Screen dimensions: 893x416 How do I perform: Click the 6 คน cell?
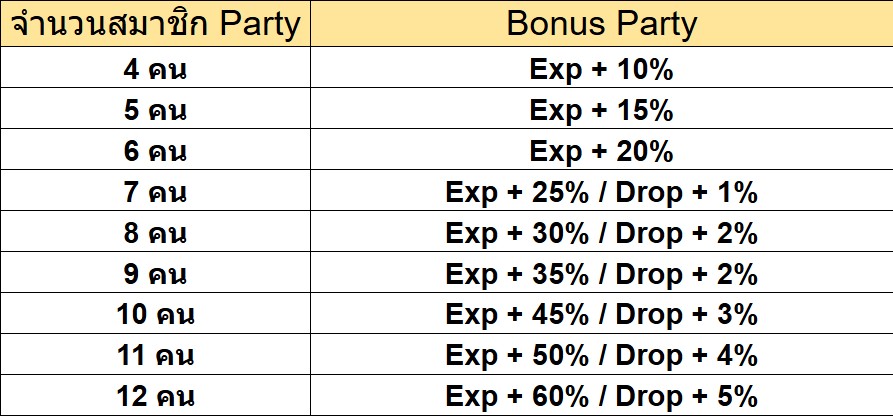point(155,149)
